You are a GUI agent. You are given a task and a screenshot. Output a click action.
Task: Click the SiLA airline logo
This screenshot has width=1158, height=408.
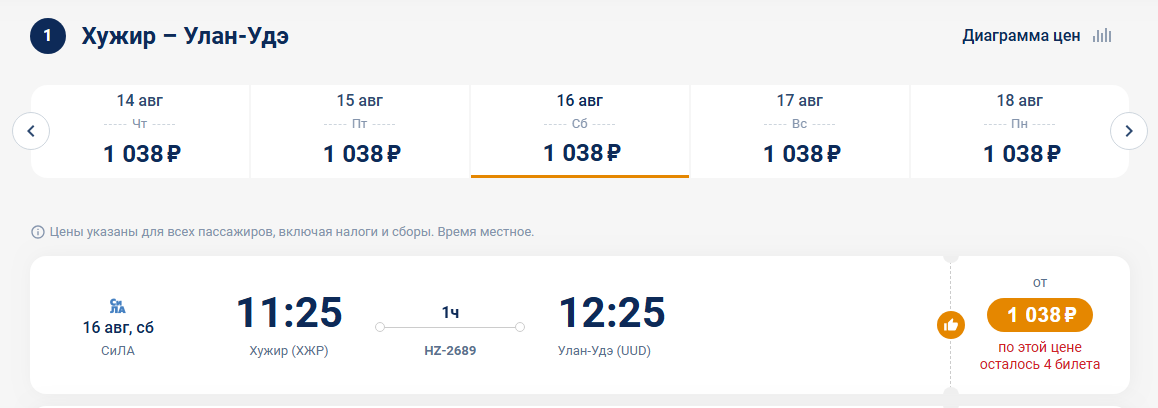click(117, 306)
